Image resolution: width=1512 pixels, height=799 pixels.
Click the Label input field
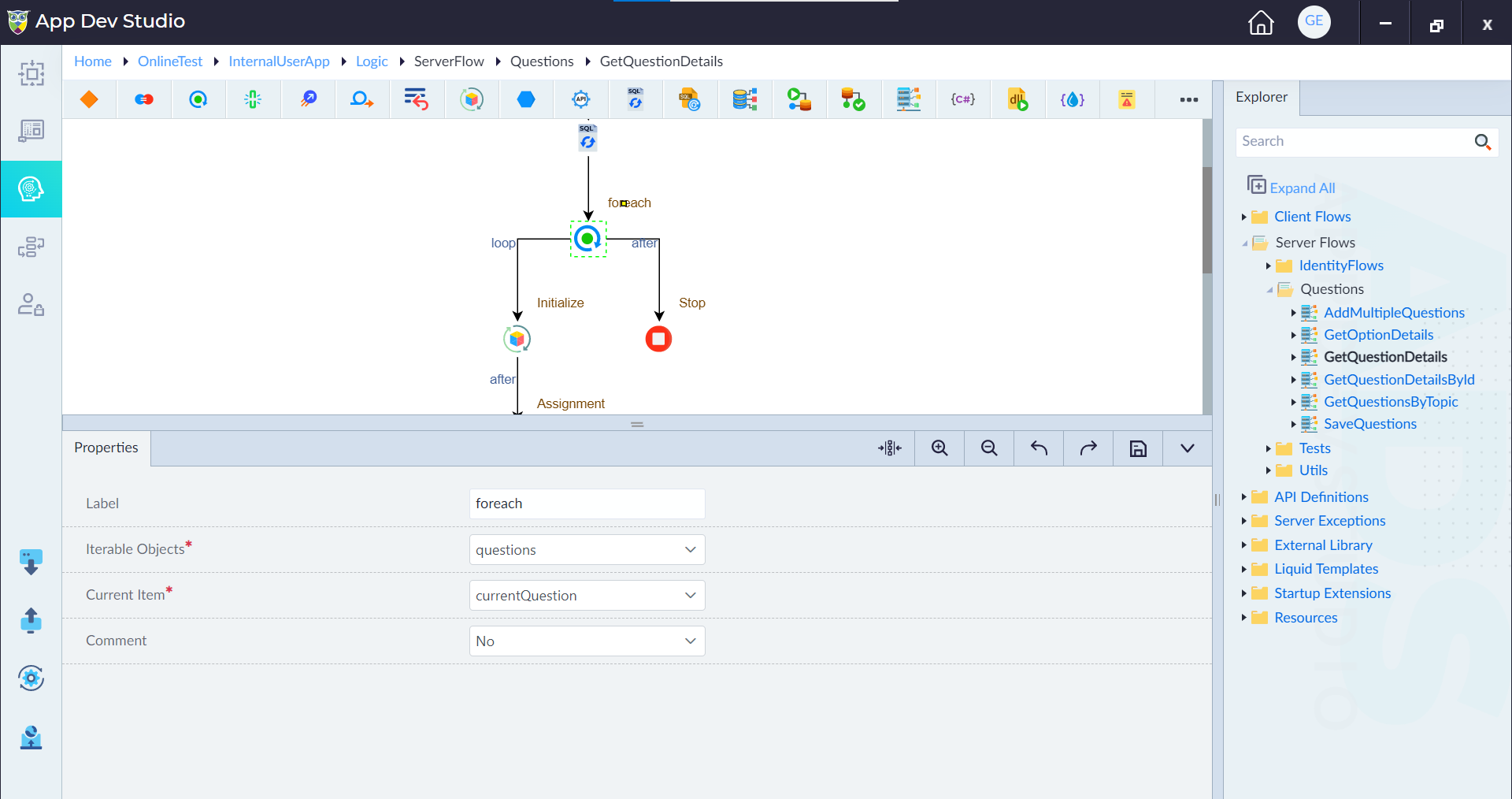(x=587, y=504)
